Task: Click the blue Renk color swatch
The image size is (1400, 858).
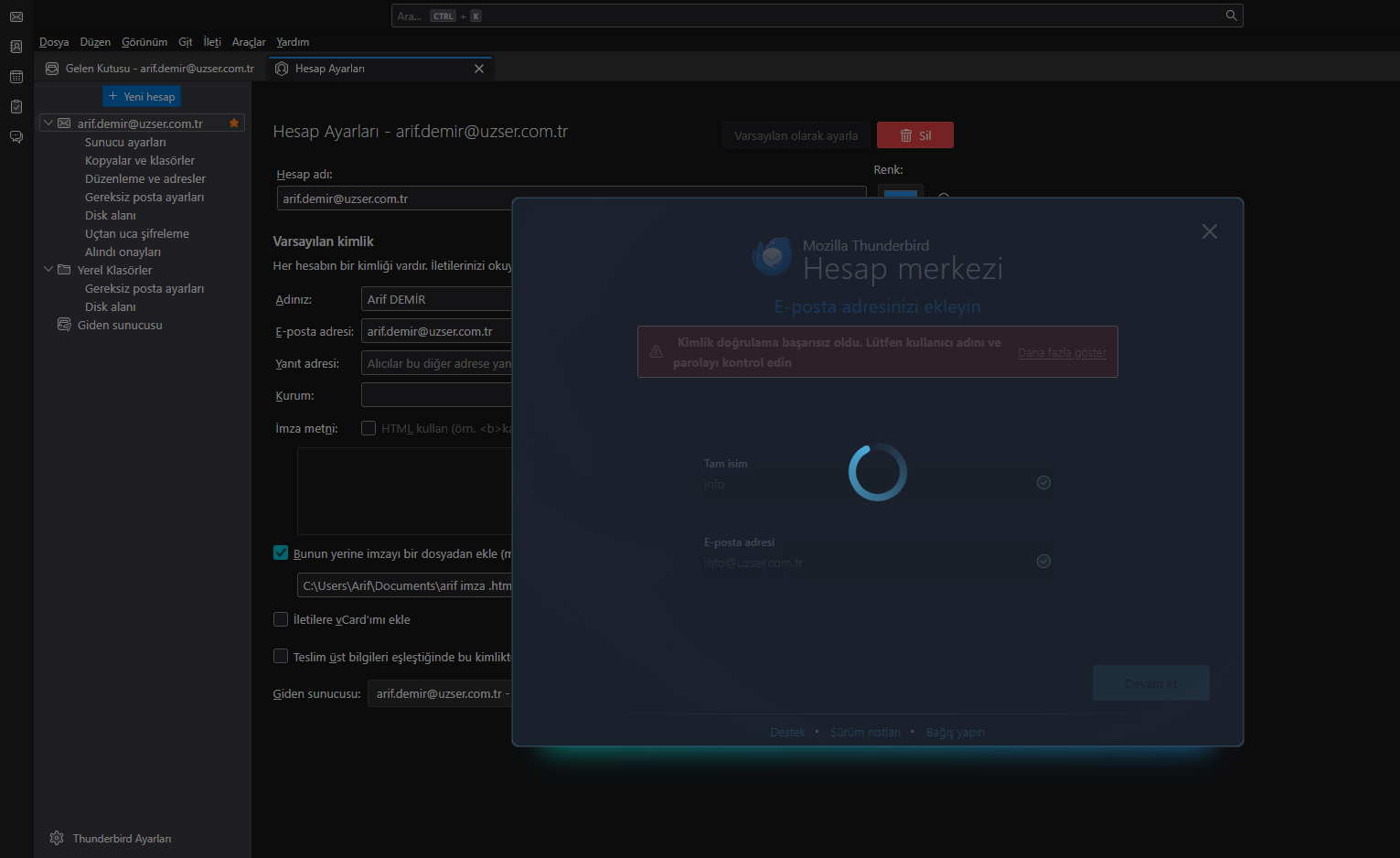Action: tap(901, 192)
